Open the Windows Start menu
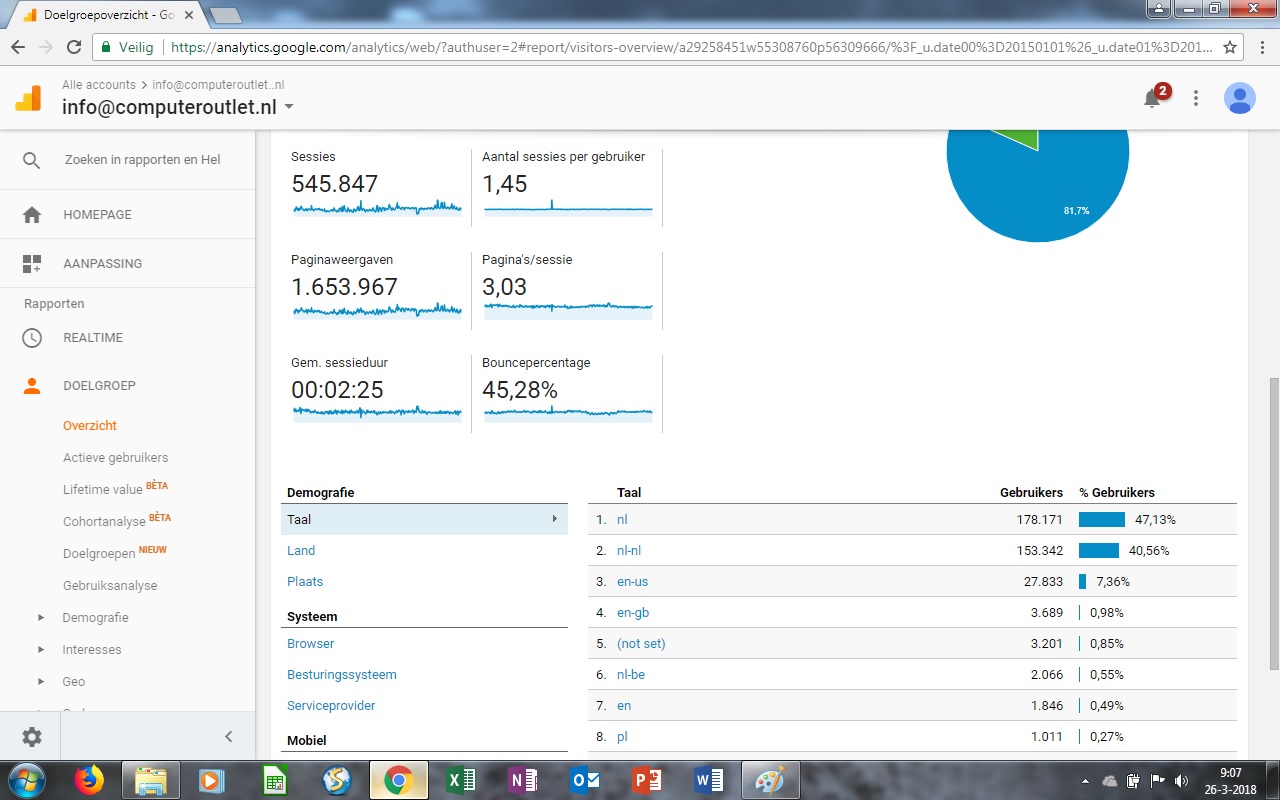This screenshot has width=1280, height=800. (x=27, y=780)
